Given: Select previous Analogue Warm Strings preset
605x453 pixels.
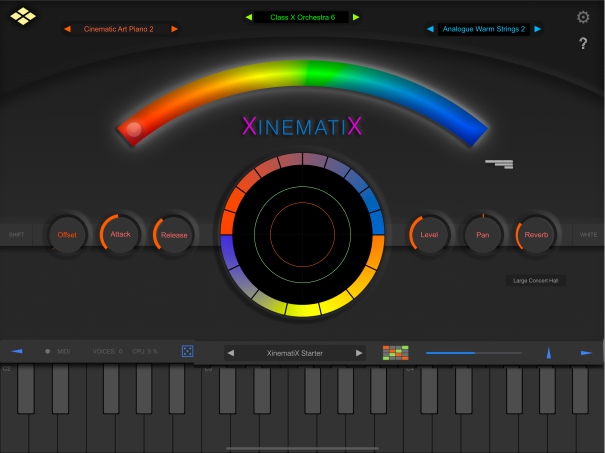Looking at the screenshot, I should click(x=431, y=29).
